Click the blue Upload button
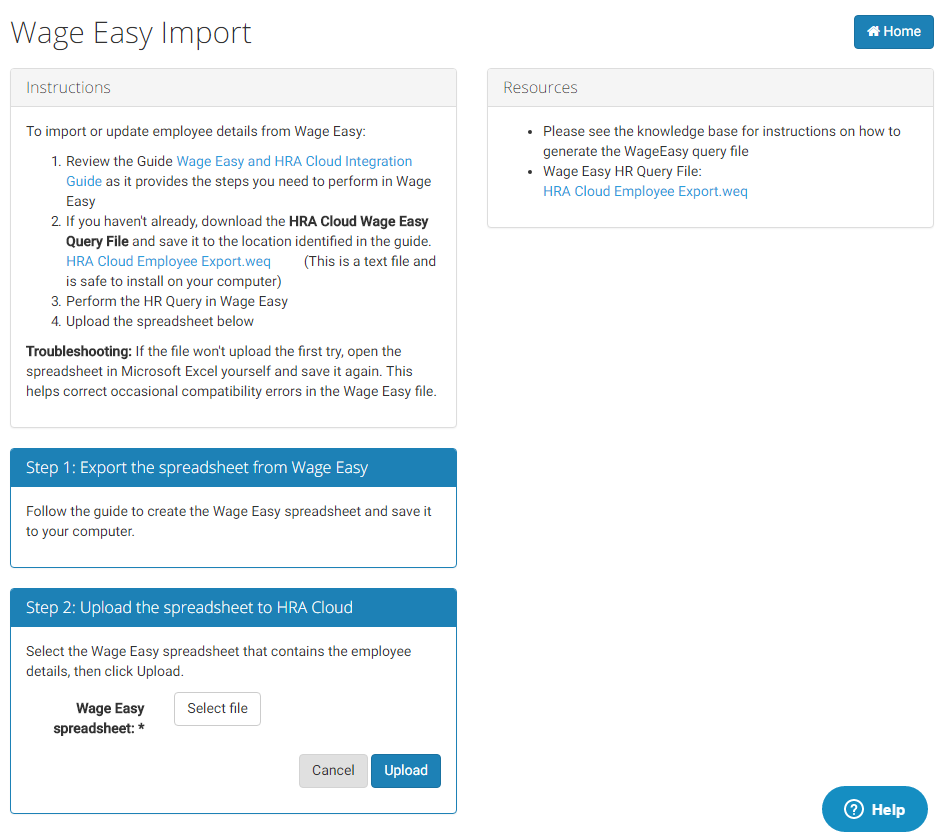This screenshot has height=833, width=943. (x=406, y=770)
